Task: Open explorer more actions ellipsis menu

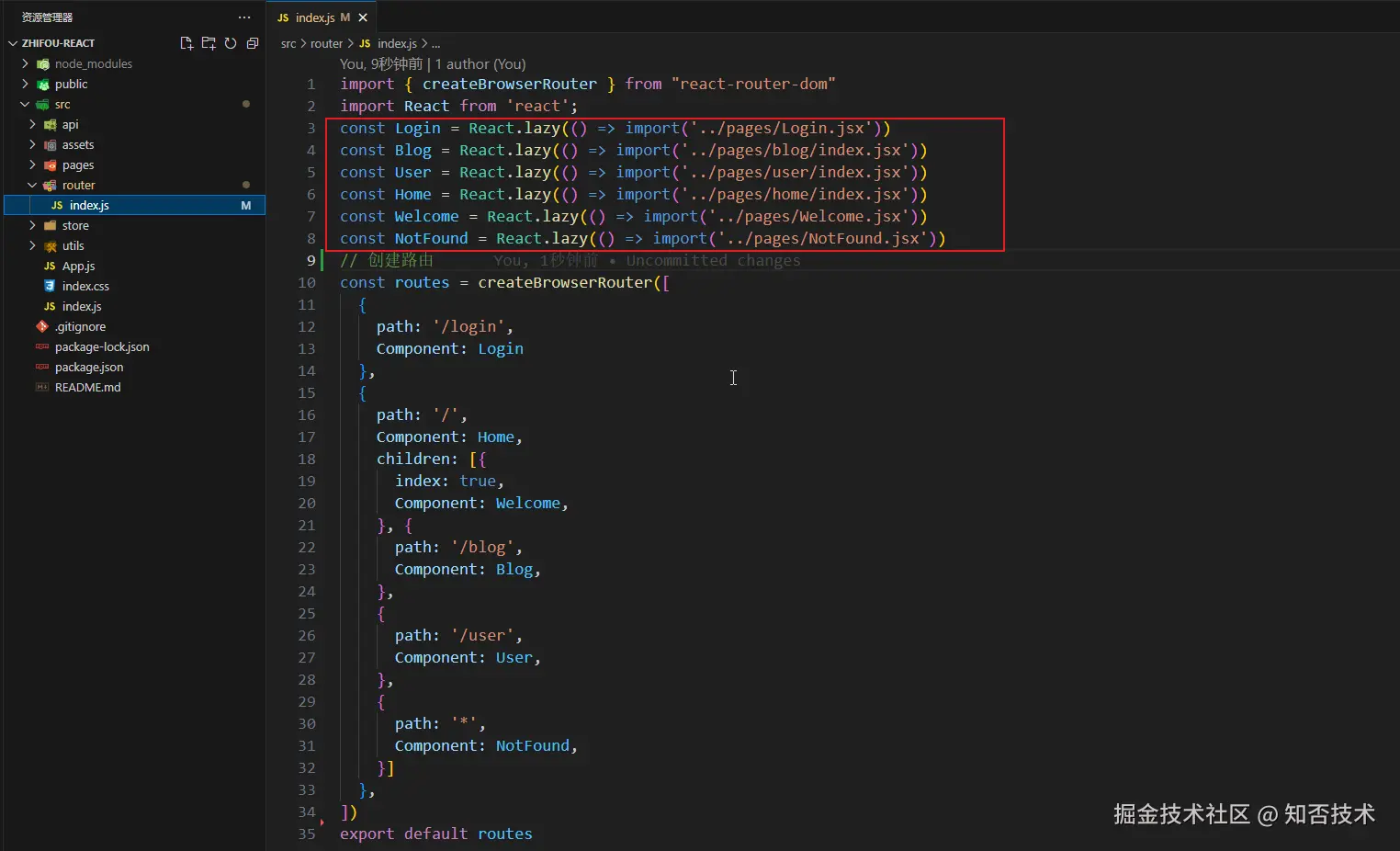Action: [x=244, y=17]
